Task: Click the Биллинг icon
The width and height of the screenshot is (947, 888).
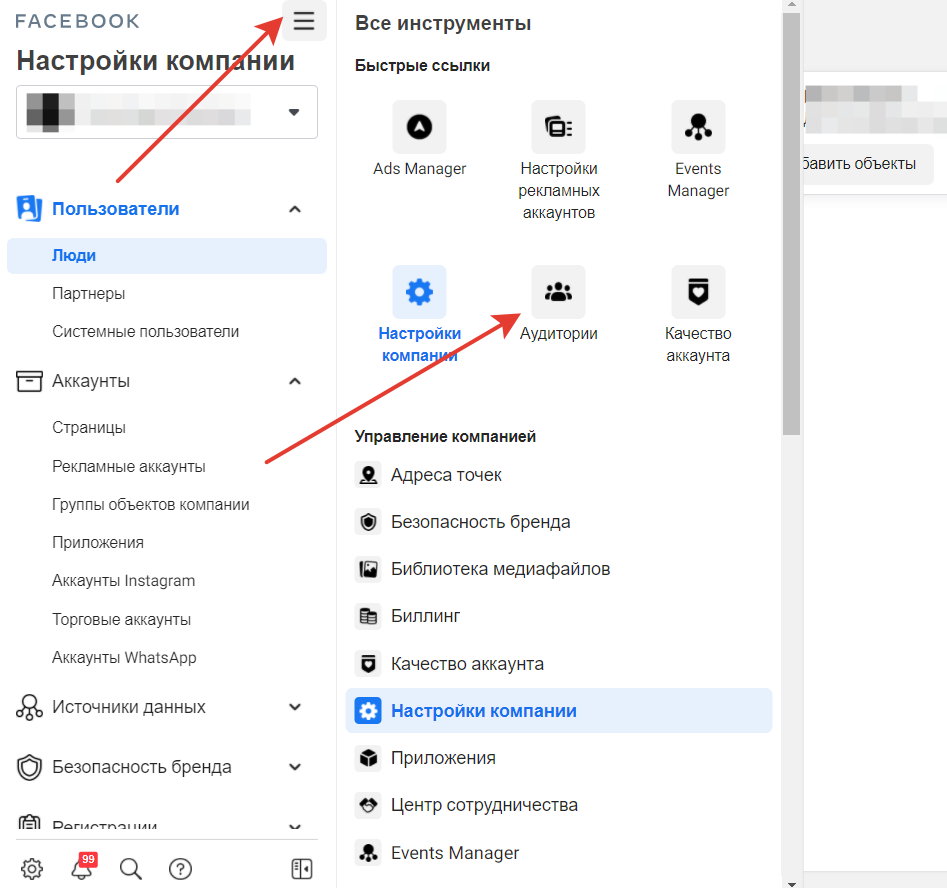Action: tap(368, 616)
